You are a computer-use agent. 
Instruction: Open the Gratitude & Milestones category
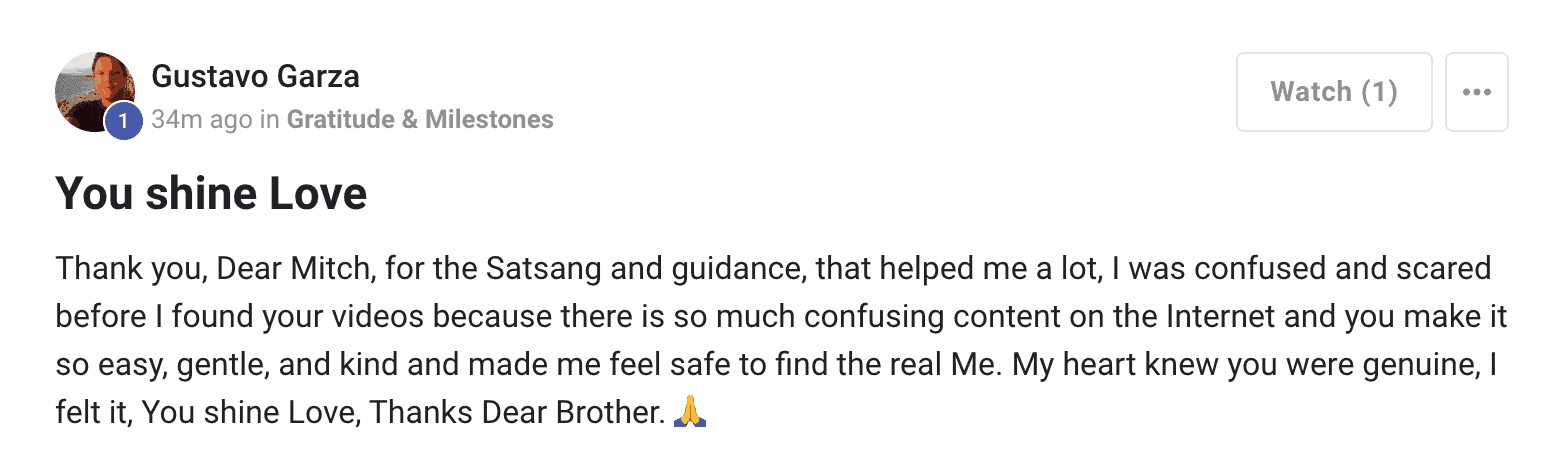(420, 120)
